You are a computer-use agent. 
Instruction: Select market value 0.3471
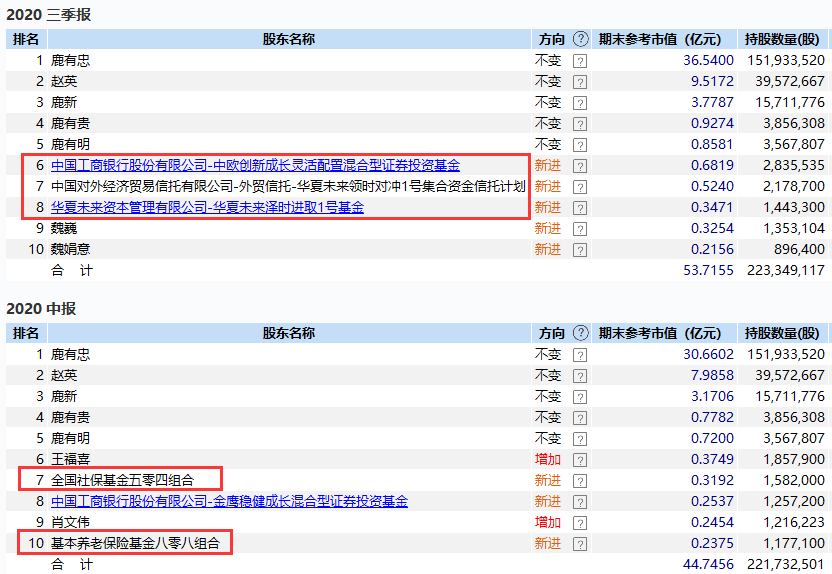click(712, 207)
